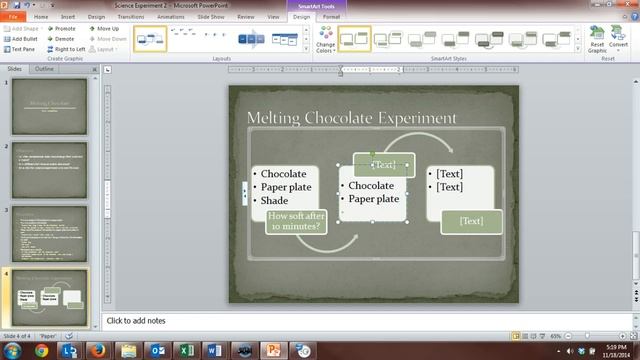Click the Slide Sorter view button
This screenshot has width=640, height=360.
[x=525, y=336]
